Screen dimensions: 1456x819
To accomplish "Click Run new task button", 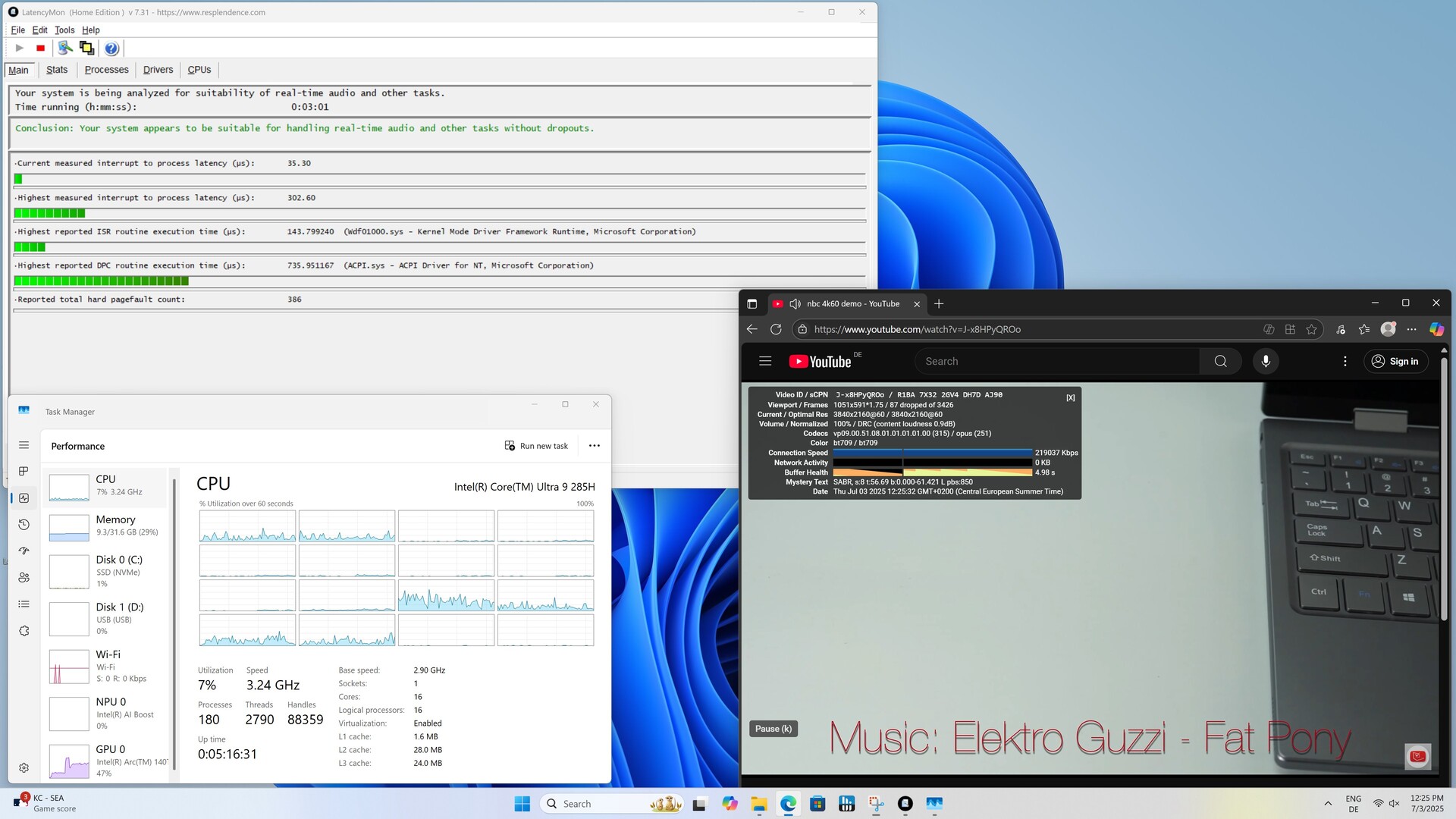I will pos(537,446).
